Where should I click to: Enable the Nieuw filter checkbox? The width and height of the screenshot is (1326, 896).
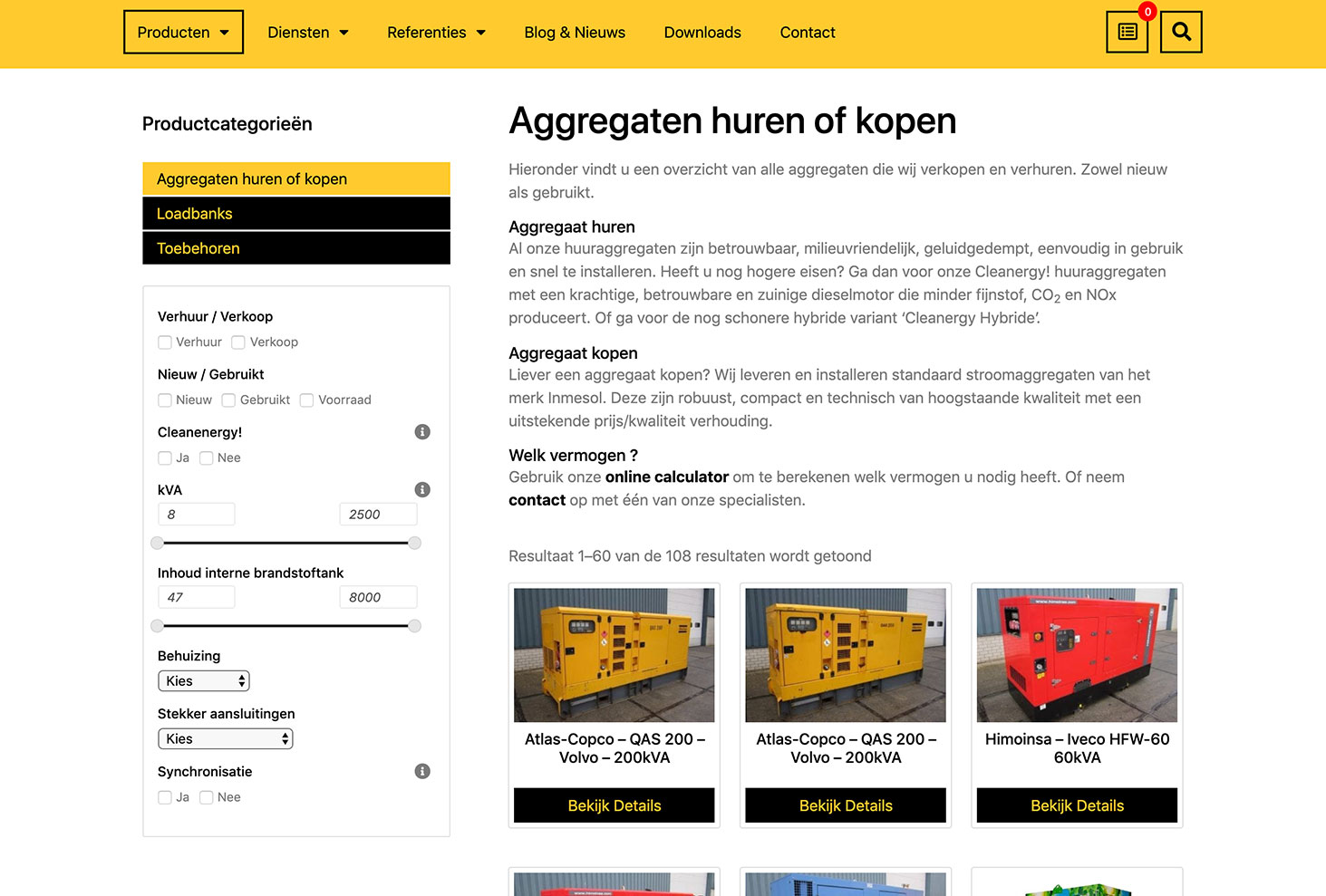point(165,400)
